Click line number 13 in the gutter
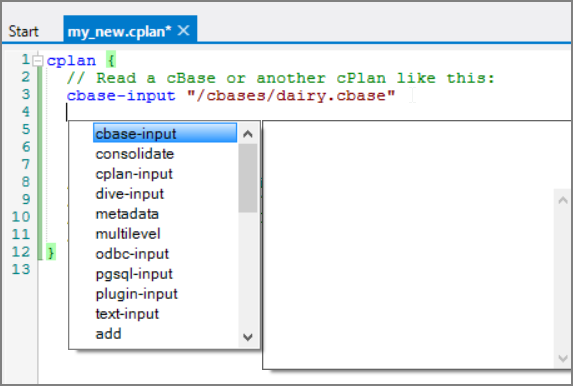This screenshot has height=386, width=573. coord(21,269)
